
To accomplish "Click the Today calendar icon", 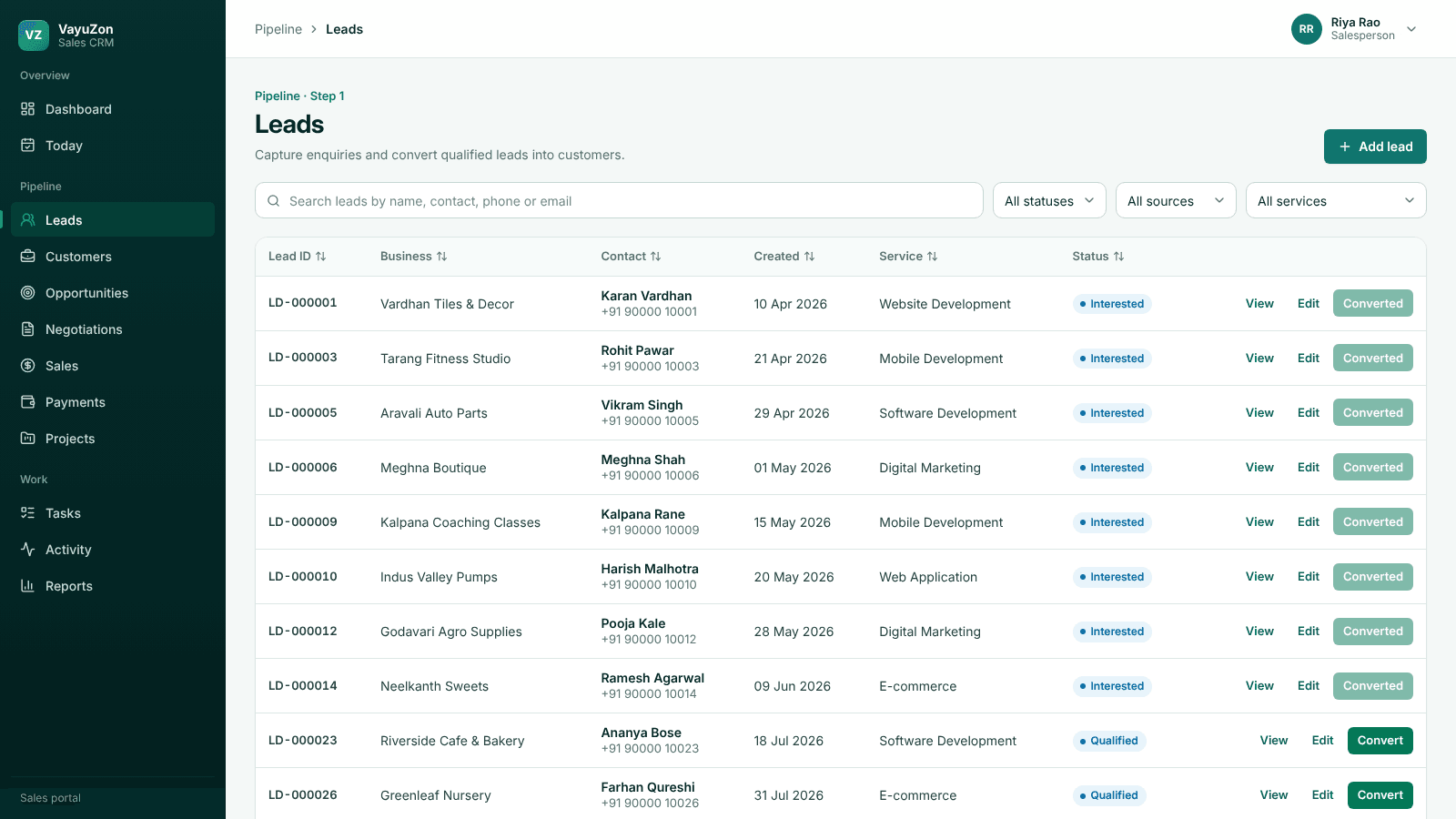I will tap(28, 146).
